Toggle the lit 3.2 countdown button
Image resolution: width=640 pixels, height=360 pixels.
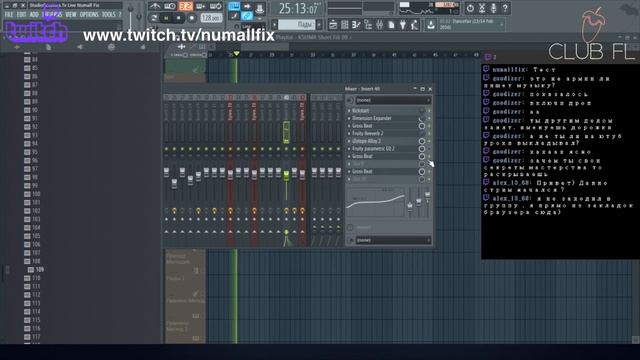pos(186,6)
